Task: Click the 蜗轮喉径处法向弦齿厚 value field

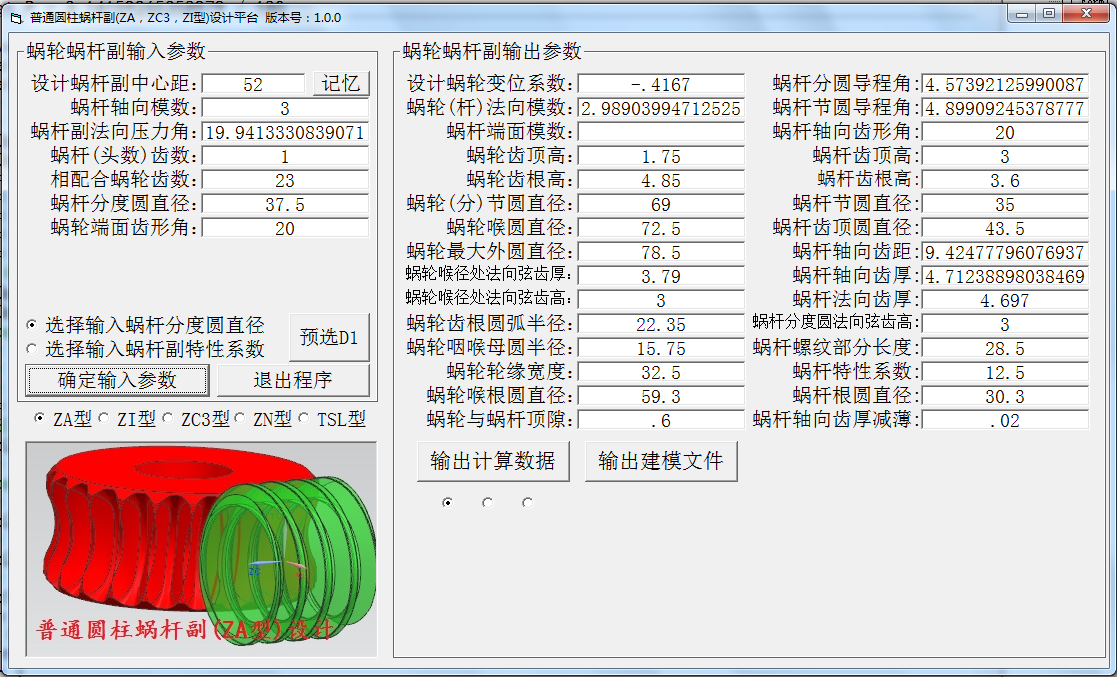Action: coord(661,276)
